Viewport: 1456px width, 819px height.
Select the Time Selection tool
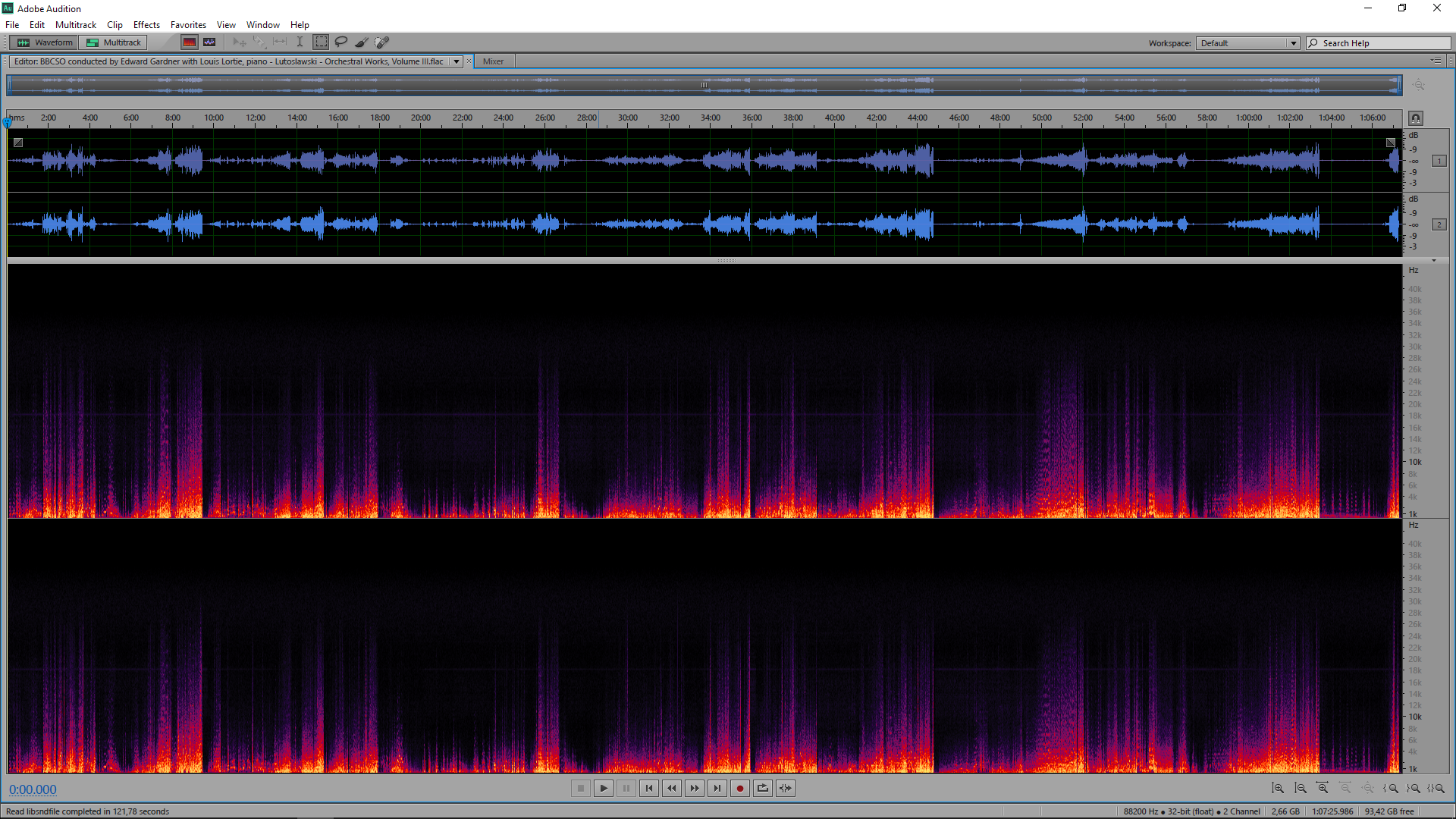click(300, 42)
